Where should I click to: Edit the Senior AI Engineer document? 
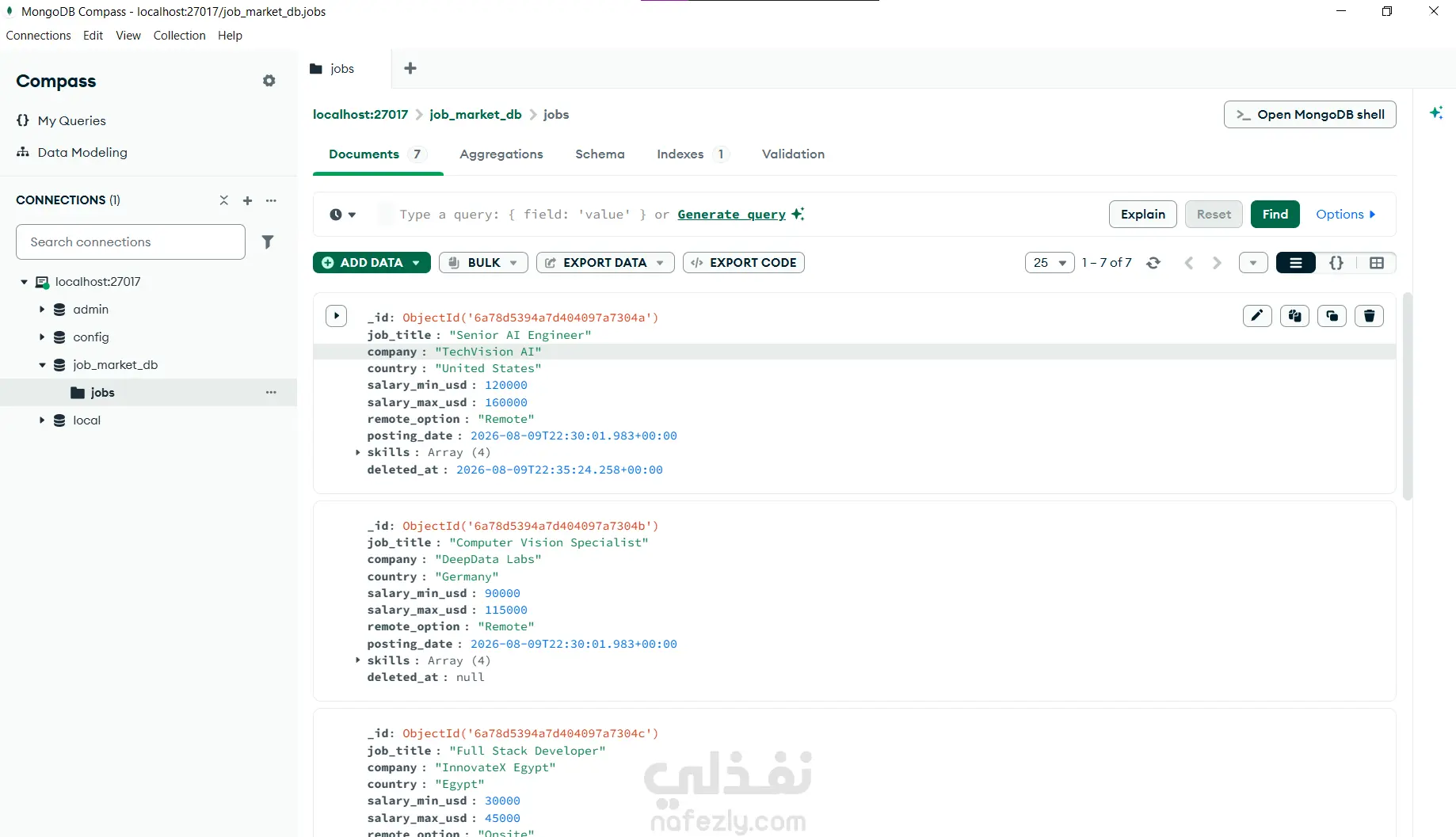(x=1257, y=316)
